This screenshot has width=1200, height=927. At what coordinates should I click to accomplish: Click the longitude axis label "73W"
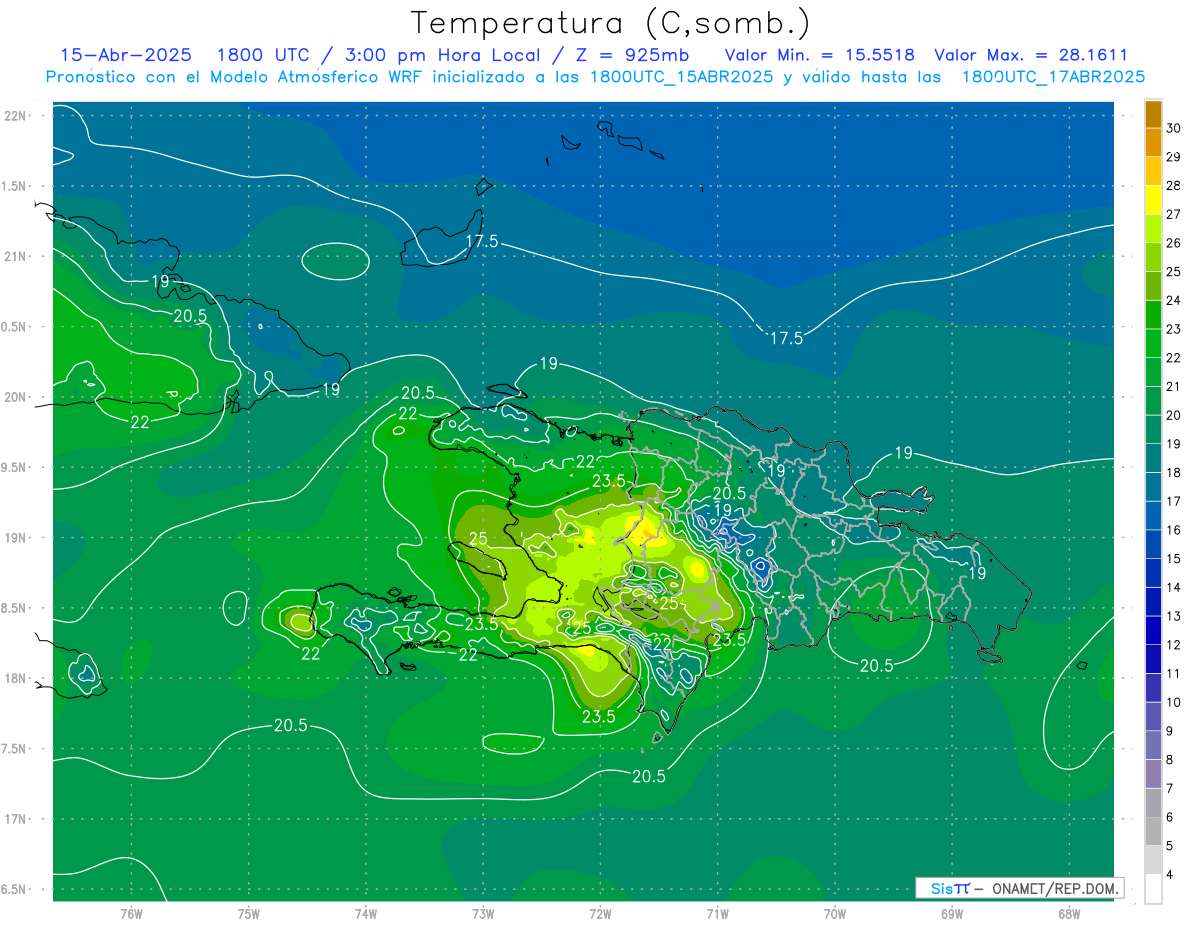pos(483,914)
